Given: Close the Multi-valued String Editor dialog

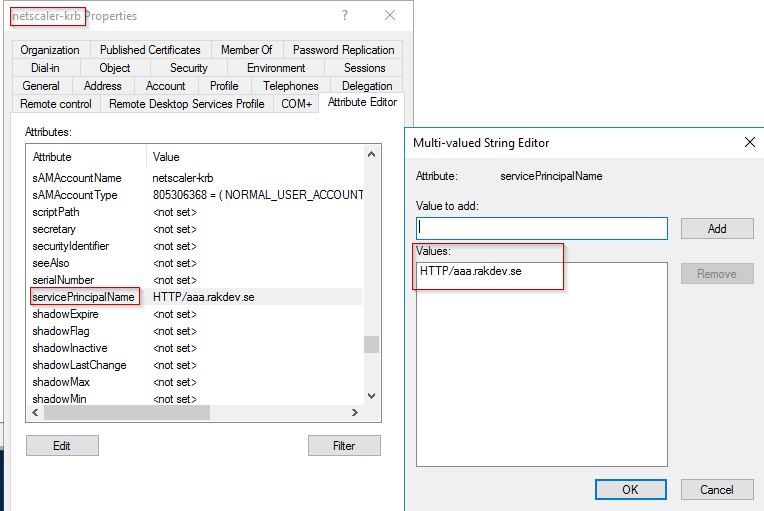Looking at the screenshot, I should pyautogui.click(x=749, y=143).
